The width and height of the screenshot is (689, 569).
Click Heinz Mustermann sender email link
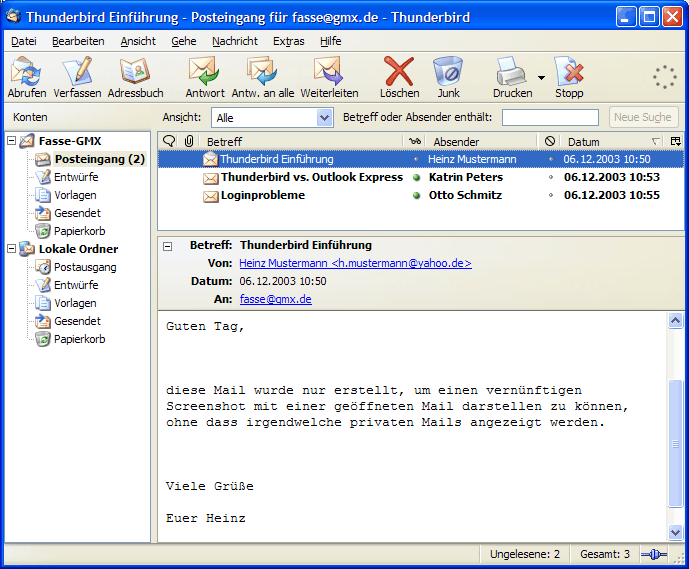355,263
